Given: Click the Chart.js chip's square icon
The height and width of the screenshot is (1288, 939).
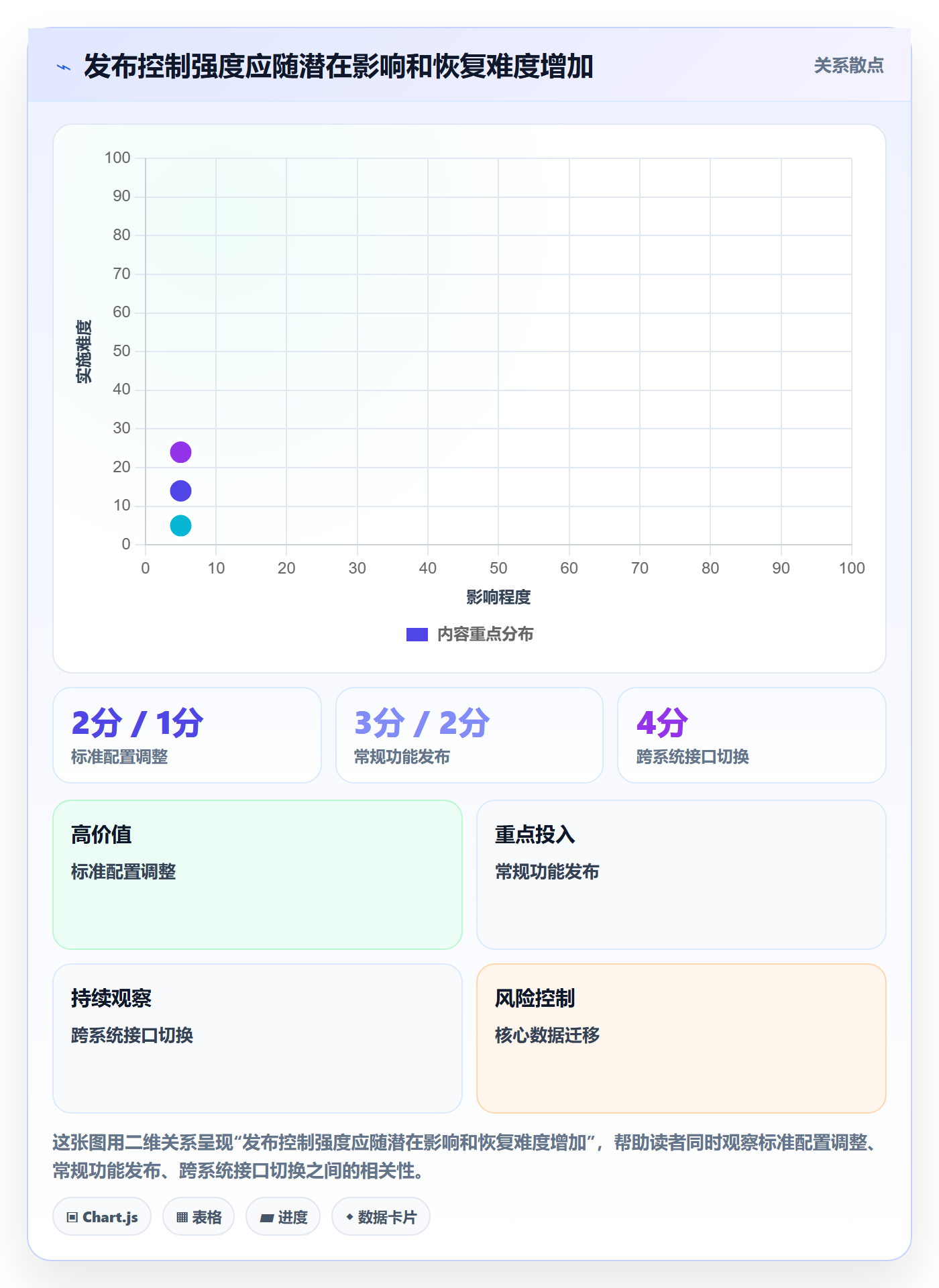Looking at the screenshot, I should (72, 1218).
